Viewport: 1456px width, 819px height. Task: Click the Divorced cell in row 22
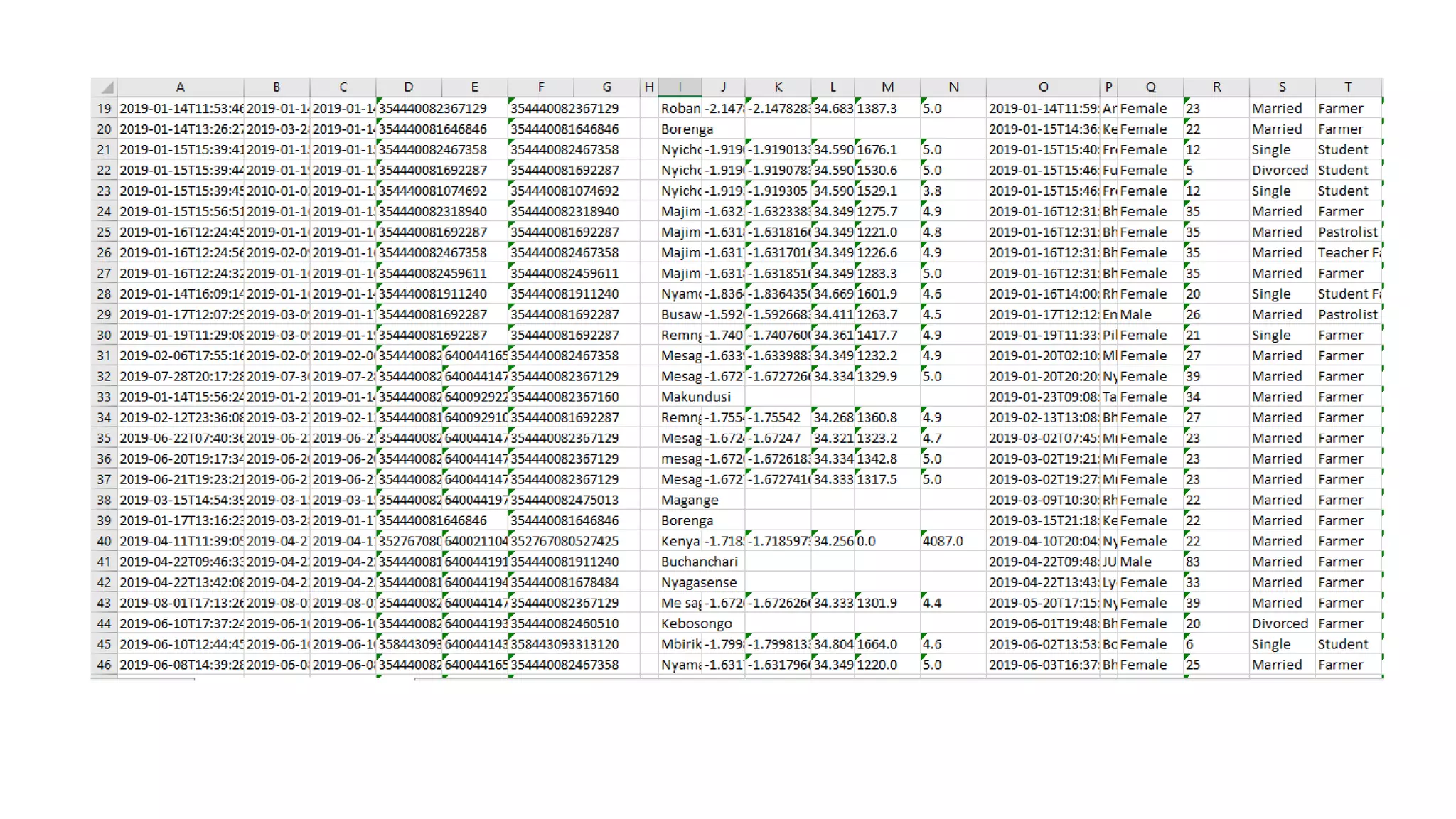pos(1280,171)
